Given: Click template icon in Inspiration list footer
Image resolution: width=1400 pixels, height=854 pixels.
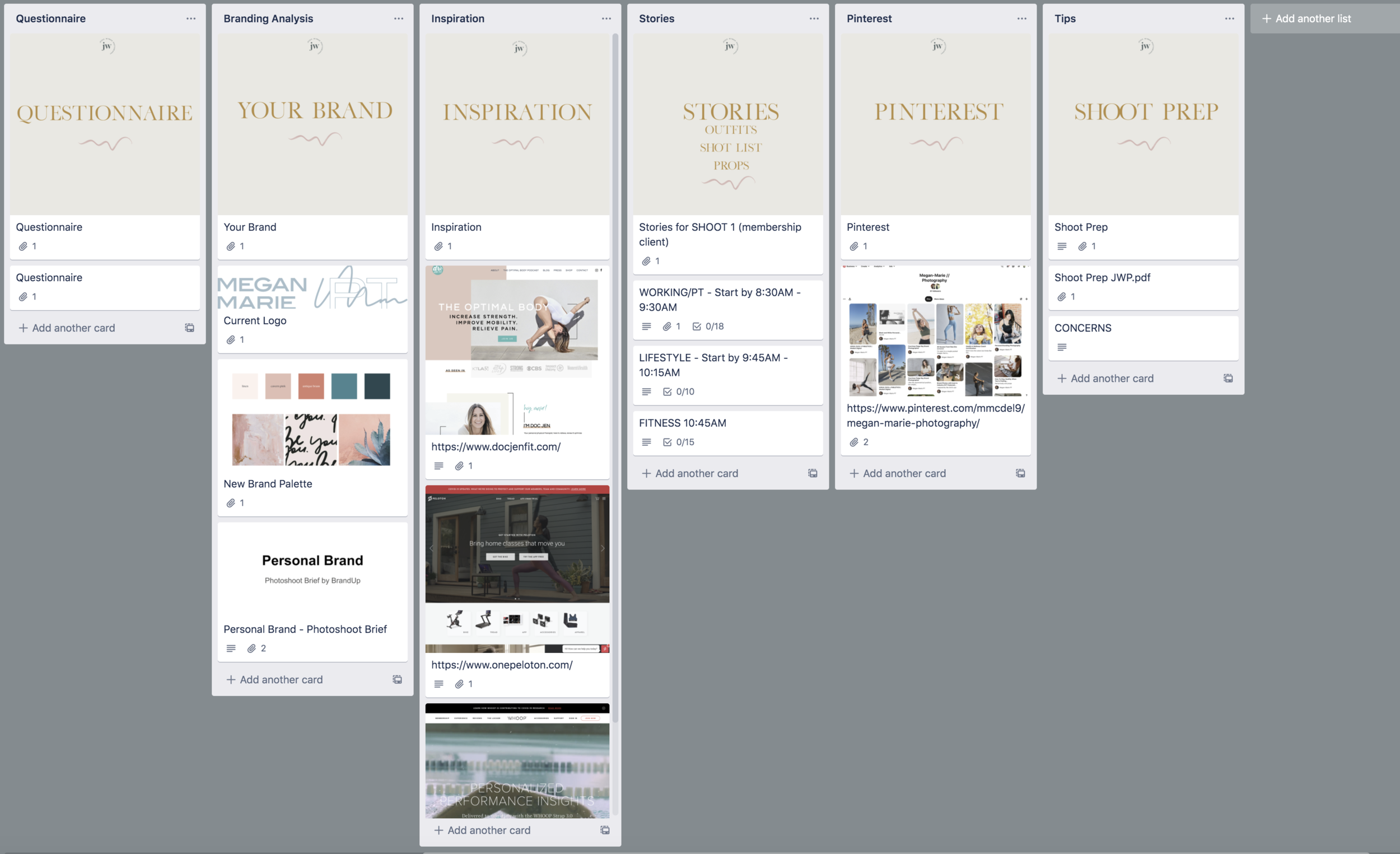Looking at the screenshot, I should [x=605, y=830].
